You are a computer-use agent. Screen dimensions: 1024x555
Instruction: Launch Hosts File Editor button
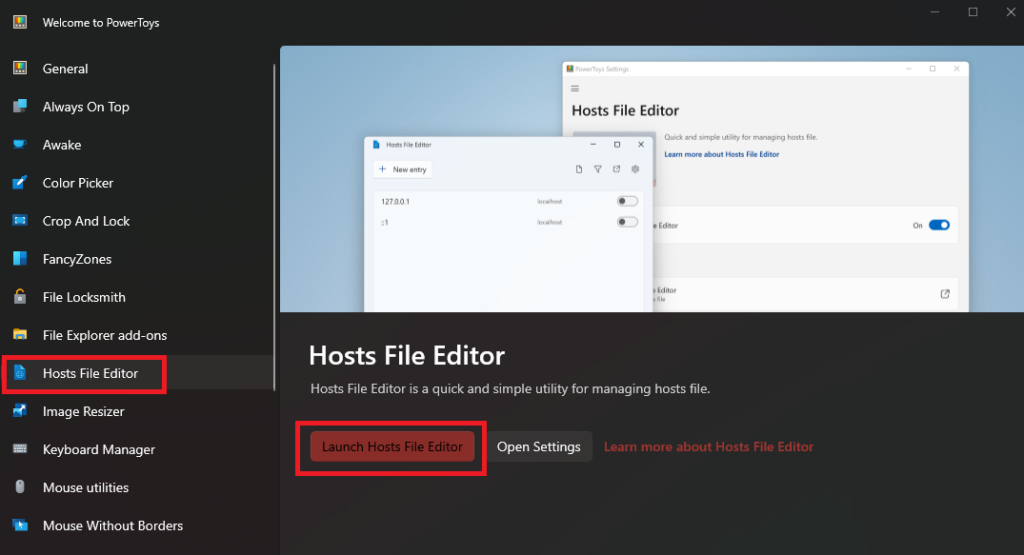click(392, 447)
